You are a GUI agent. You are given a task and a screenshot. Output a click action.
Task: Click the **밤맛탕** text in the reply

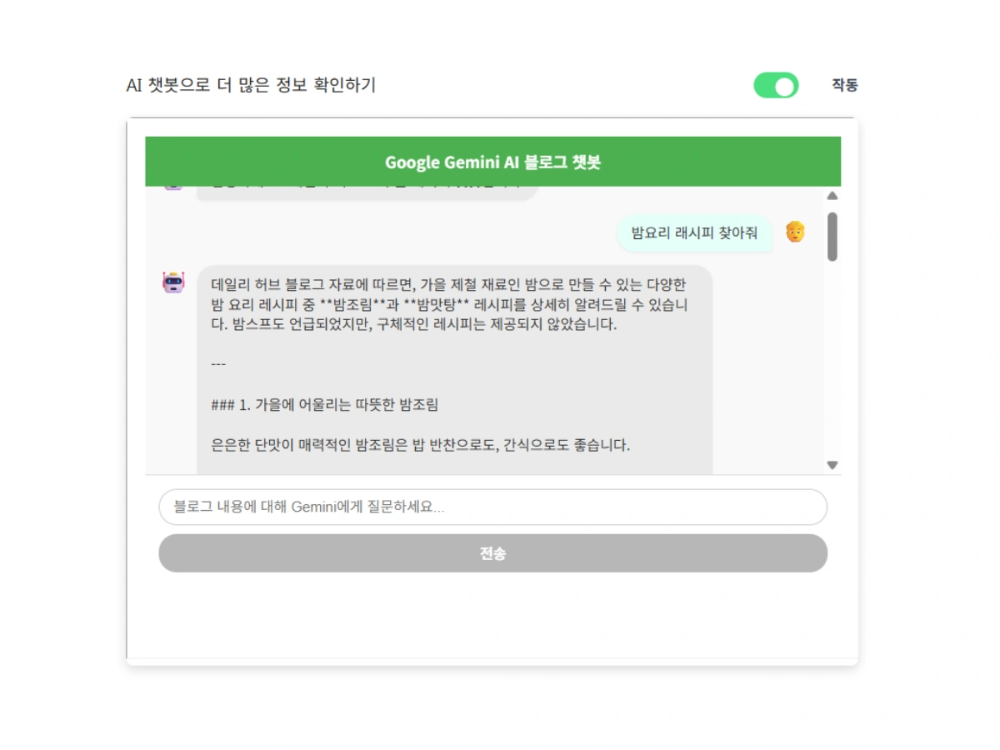(436, 305)
